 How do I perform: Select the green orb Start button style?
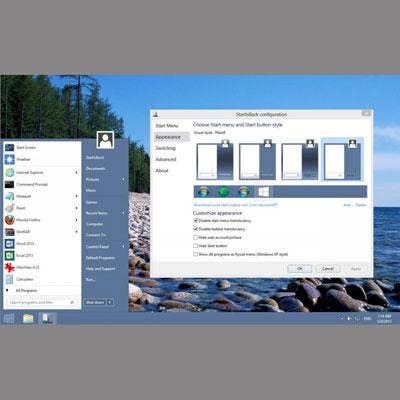pyautogui.click(x=223, y=192)
